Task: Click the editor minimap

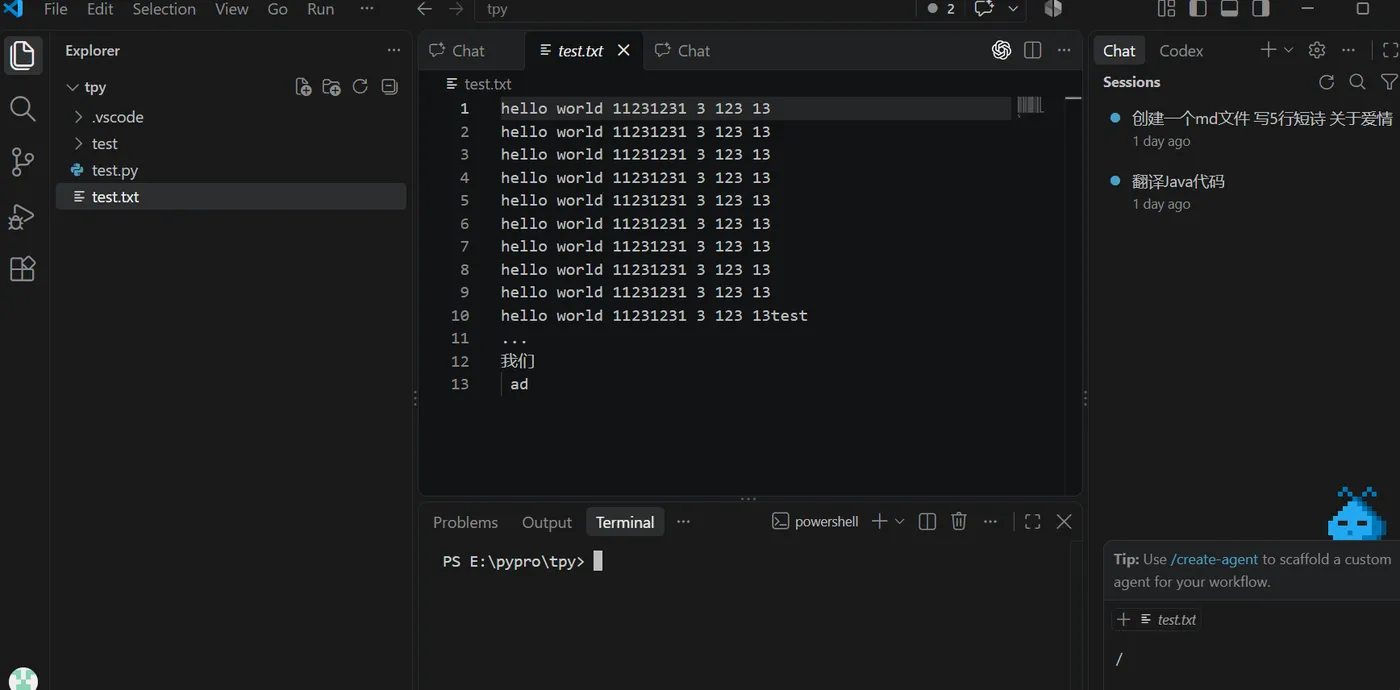Action: click(x=1030, y=105)
